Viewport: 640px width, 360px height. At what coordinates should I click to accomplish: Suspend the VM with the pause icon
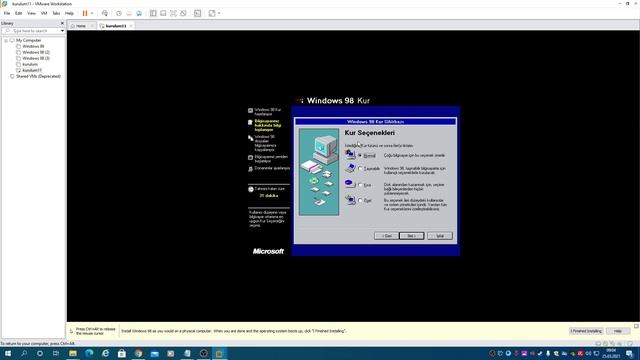[x=85, y=13]
